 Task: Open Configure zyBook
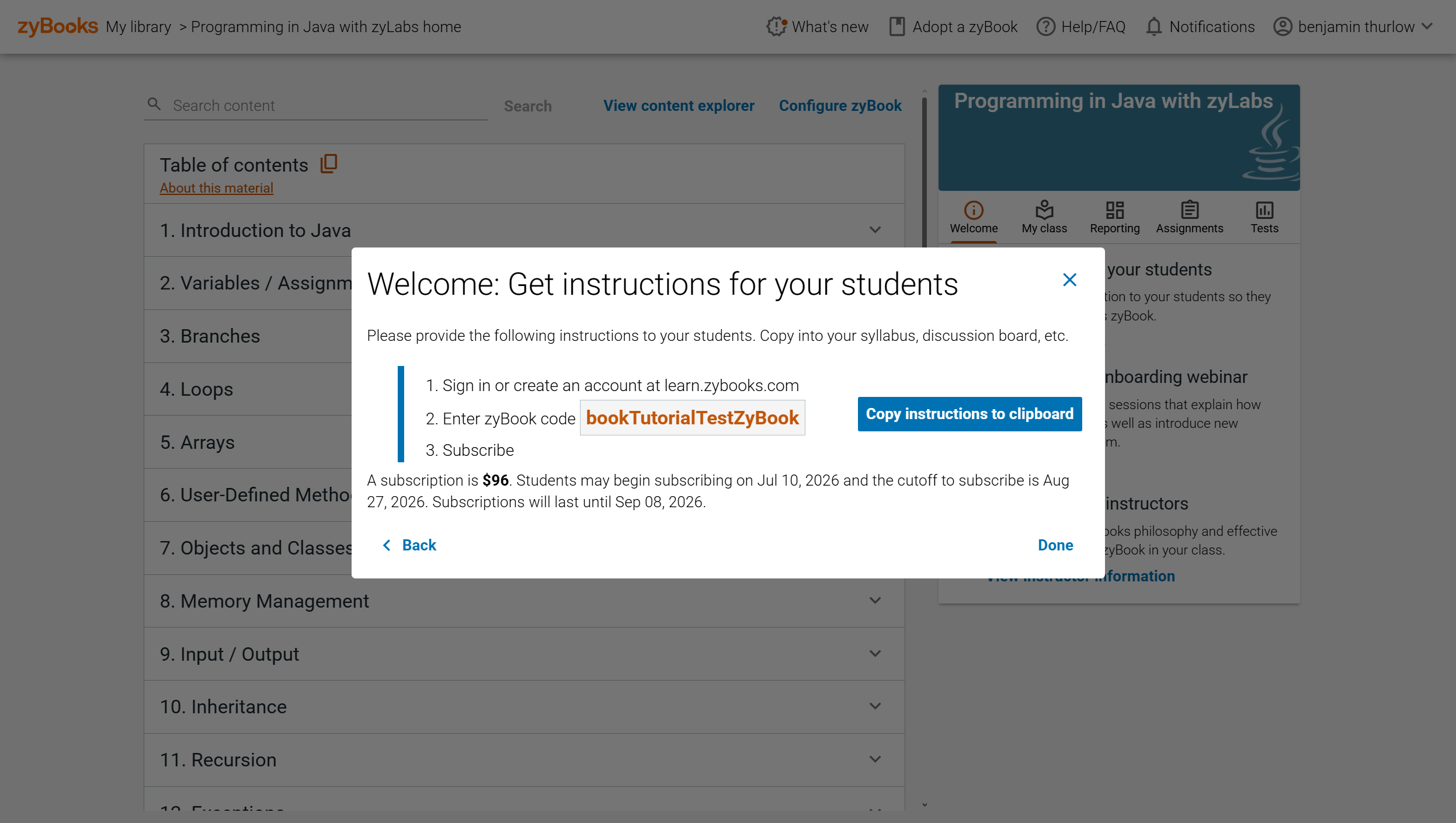[840, 106]
